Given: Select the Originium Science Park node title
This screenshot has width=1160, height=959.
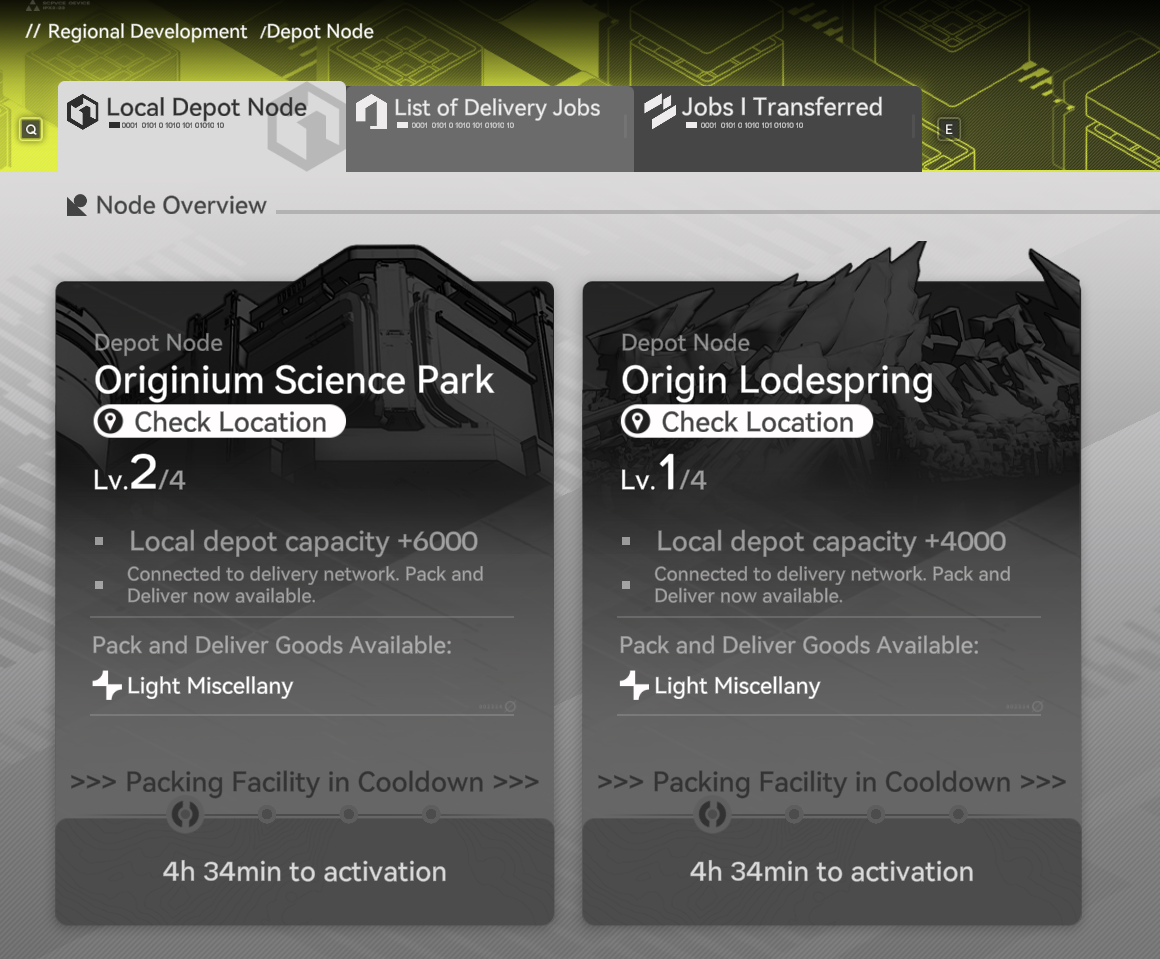Looking at the screenshot, I should coord(294,380).
